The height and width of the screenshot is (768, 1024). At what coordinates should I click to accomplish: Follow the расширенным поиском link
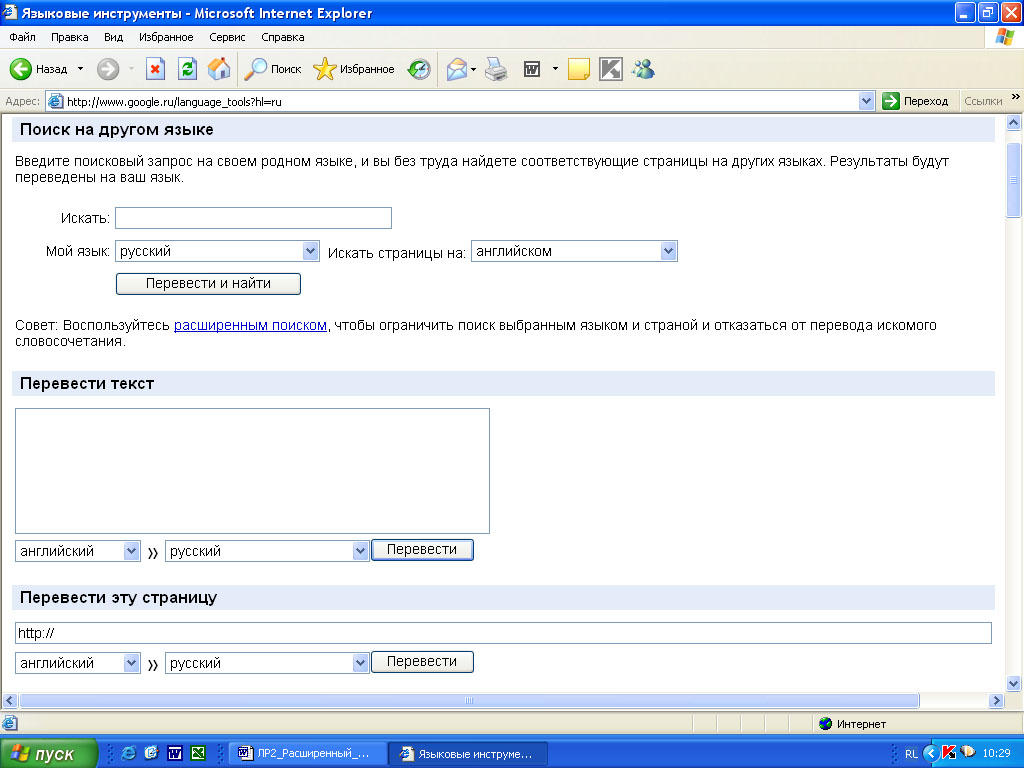pyautogui.click(x=250, y=325)
